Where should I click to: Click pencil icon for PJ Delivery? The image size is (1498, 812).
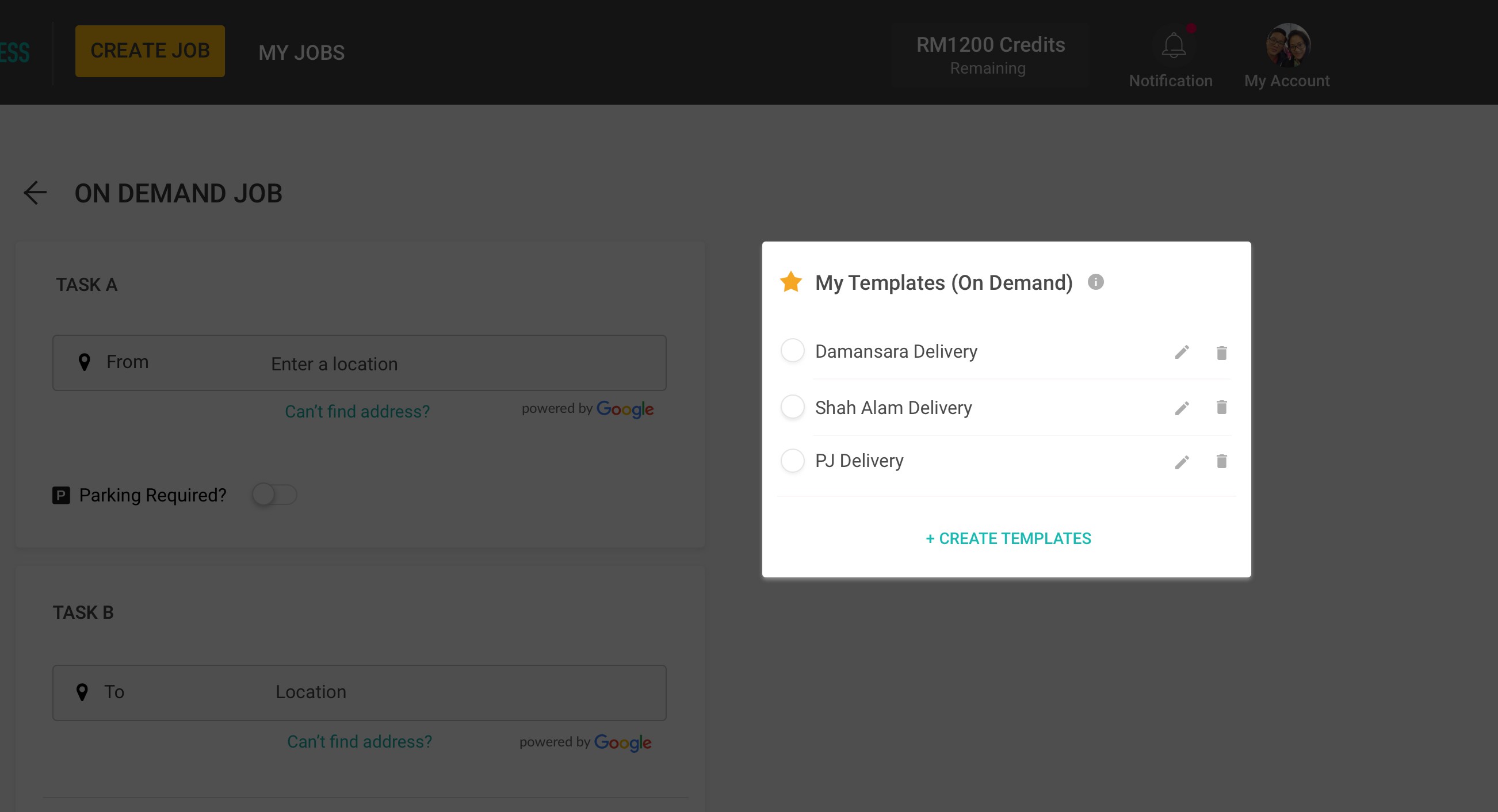1182,462
